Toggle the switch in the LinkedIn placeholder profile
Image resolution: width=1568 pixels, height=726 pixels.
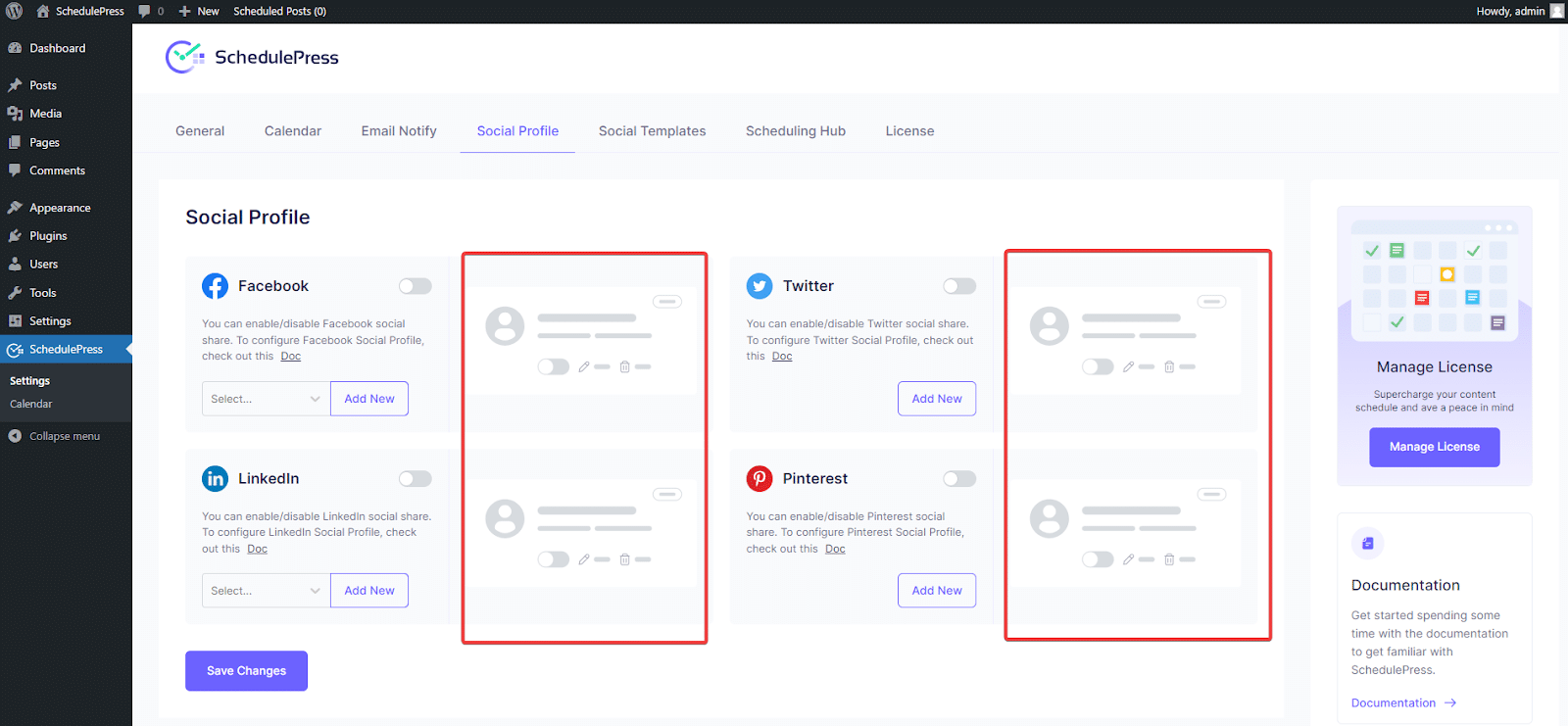click(554, 559)
